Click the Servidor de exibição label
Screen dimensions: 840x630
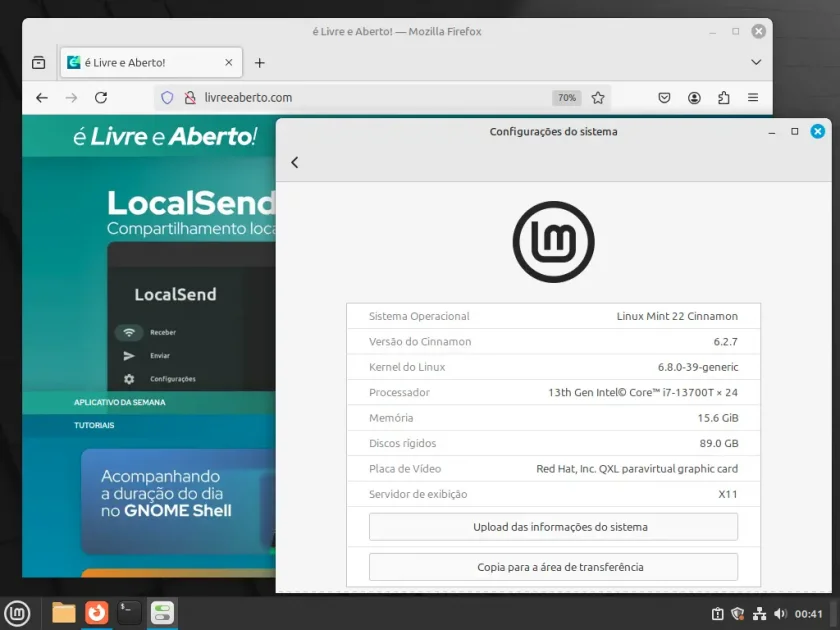click(418, 494)
